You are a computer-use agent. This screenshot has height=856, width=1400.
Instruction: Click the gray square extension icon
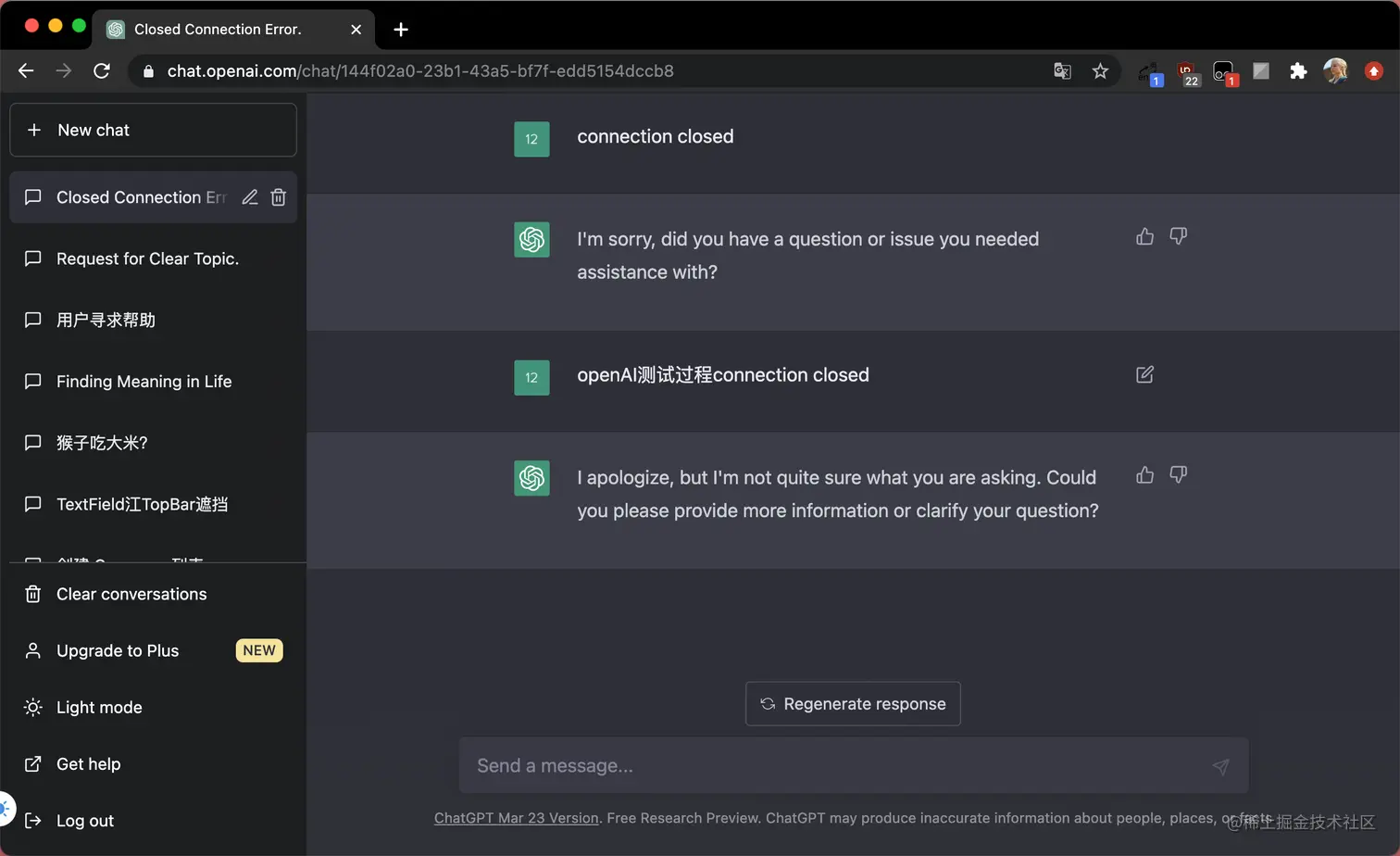coord(1261,71)
